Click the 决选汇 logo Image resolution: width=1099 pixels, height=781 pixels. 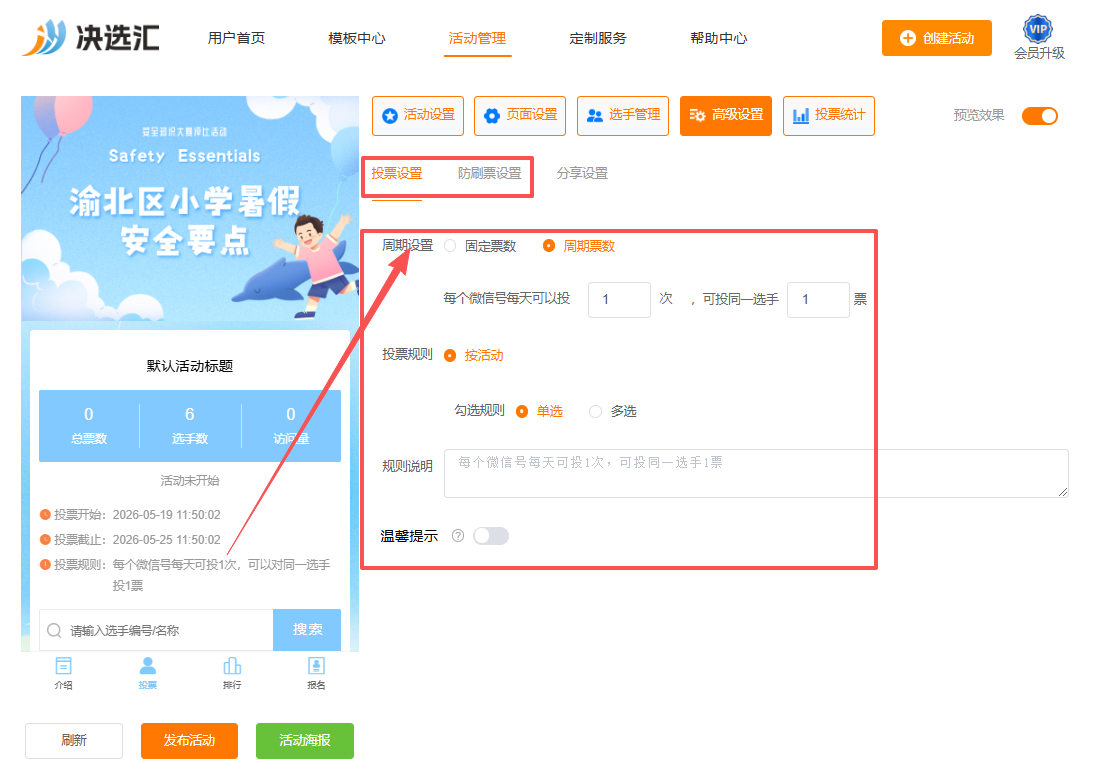(x=90, y=37)
